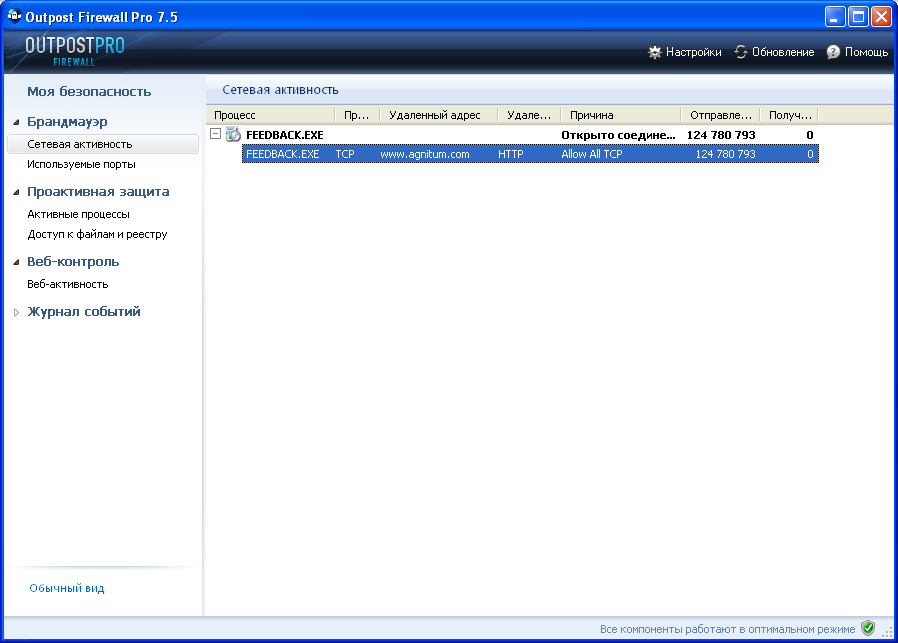Click the Сетевая активность panel title
898x643 pixels.
[x=280, y=90]
